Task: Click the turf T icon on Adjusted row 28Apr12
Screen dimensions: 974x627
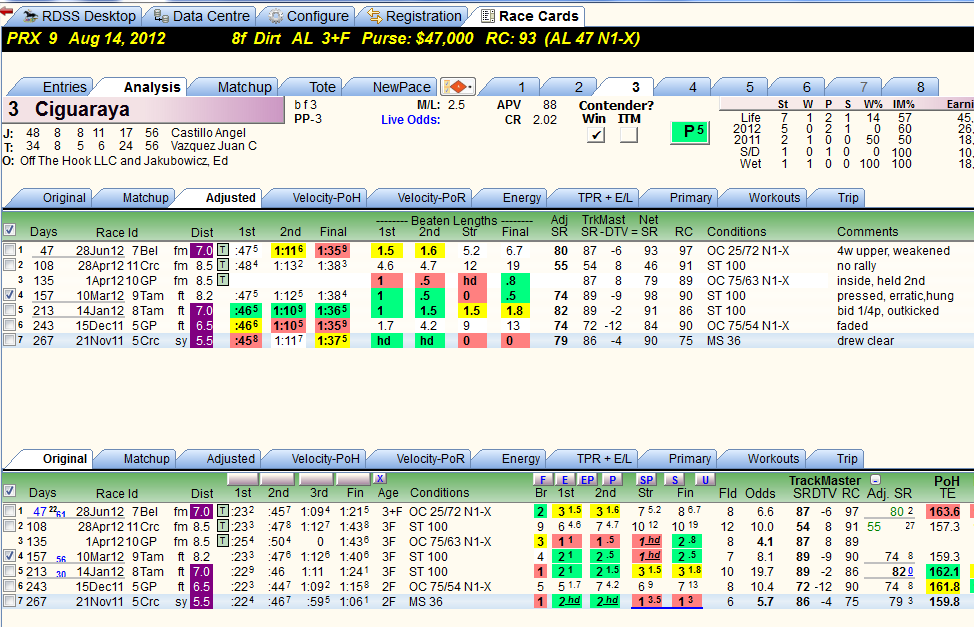Action: point(223,265)
